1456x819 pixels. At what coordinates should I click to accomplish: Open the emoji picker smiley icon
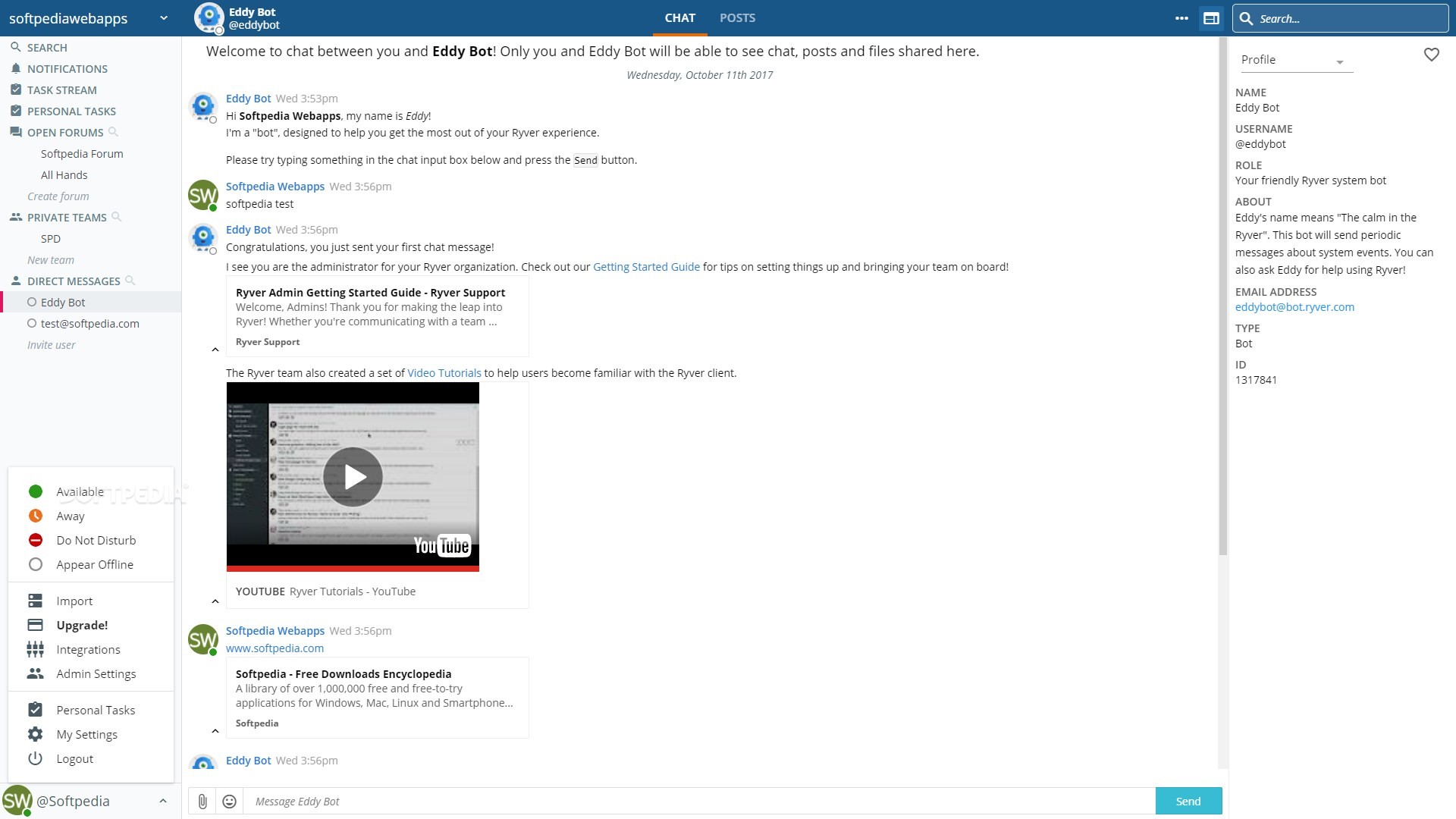pyautogui.click(x=229, y=801)
